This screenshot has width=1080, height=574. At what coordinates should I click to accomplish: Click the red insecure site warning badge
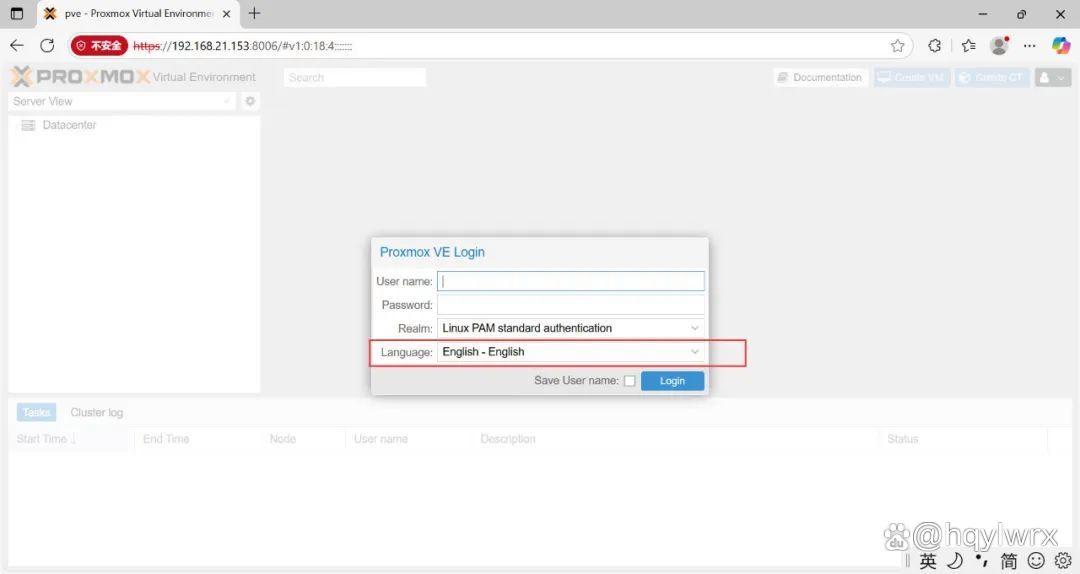99,45
